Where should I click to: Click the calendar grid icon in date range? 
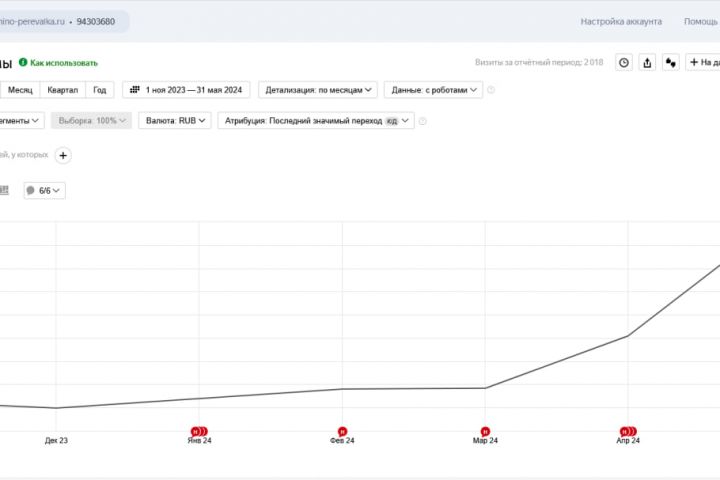[x=135, y=90]
